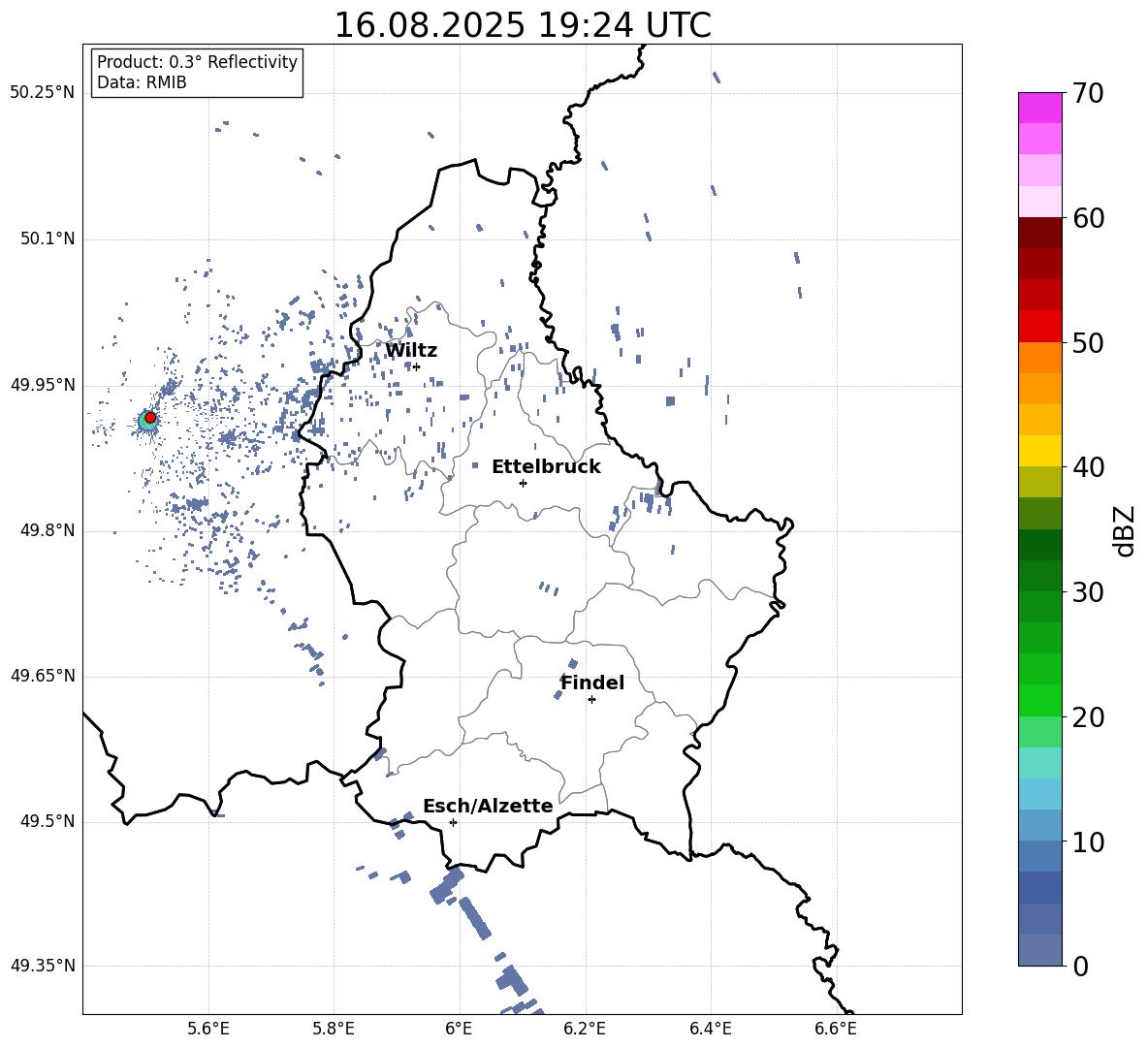Click the Ettelbruck station cross marker
Viewport: 1148px width, 1048px height.
click(523, 483)
